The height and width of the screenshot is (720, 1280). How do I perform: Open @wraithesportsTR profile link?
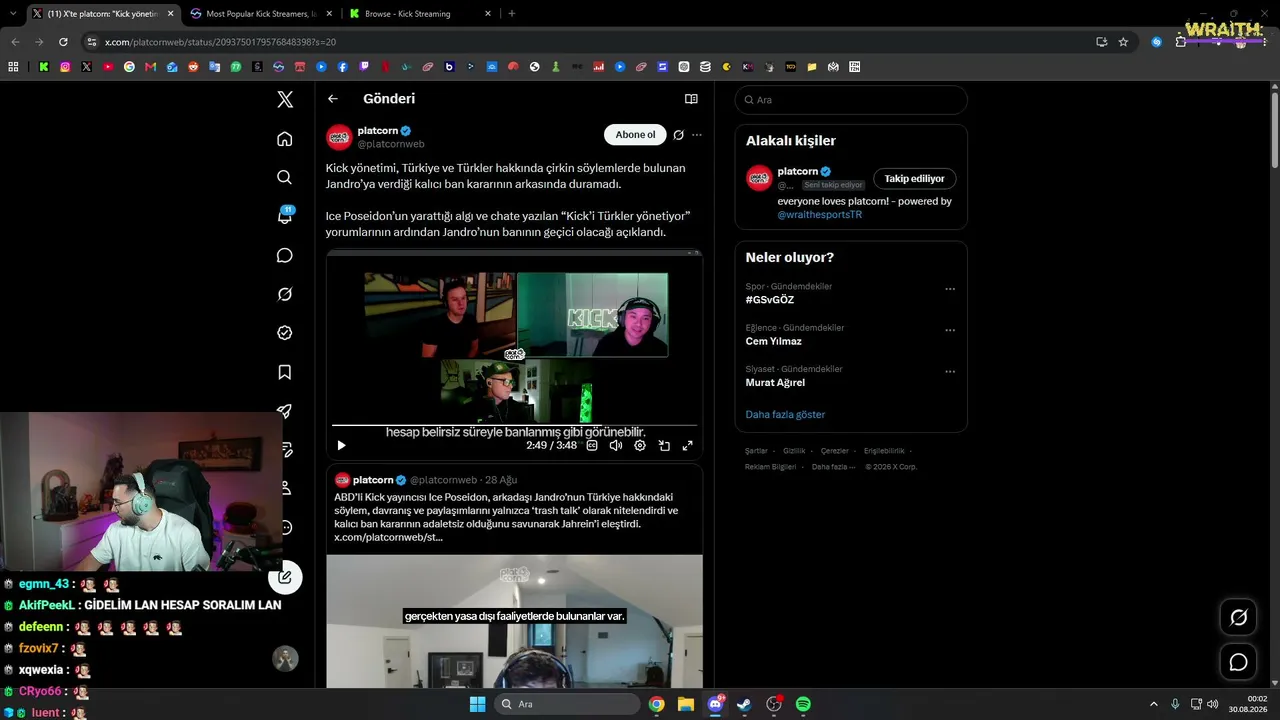pyautogui.click(x=820, y=215)
